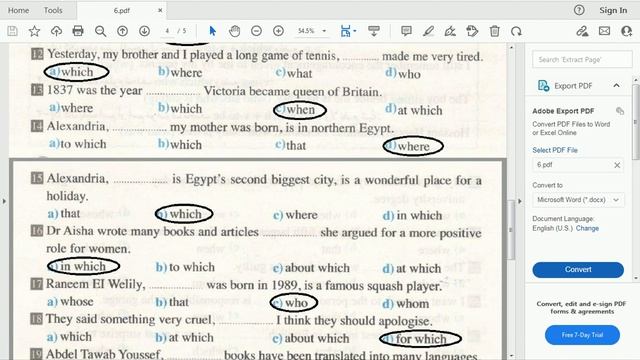Screen dimensions: 640x360
Task: Click the Search 'Extract Page' field
Action: pos(582,60)
